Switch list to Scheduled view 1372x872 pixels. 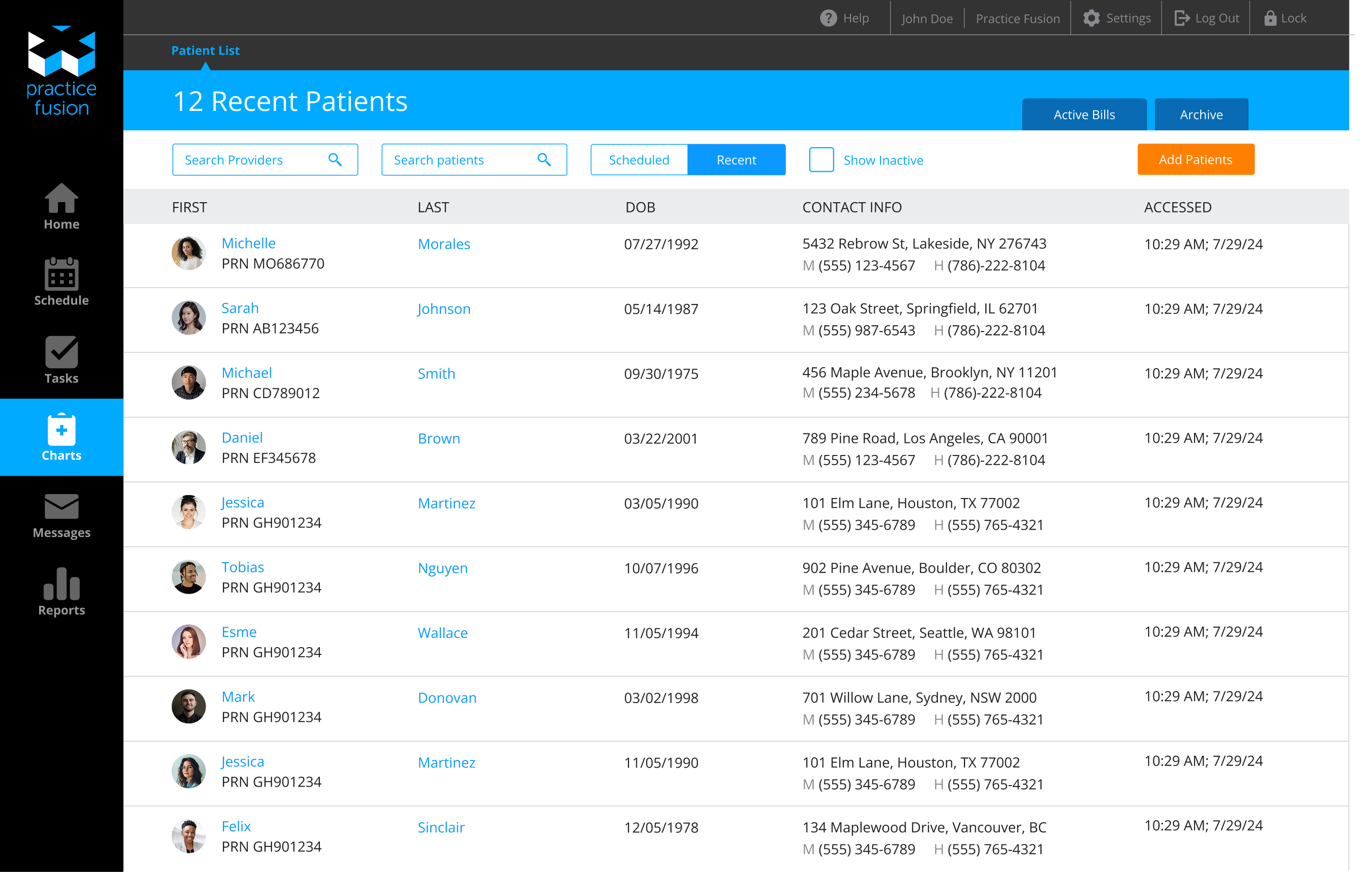tap(639, 160)
